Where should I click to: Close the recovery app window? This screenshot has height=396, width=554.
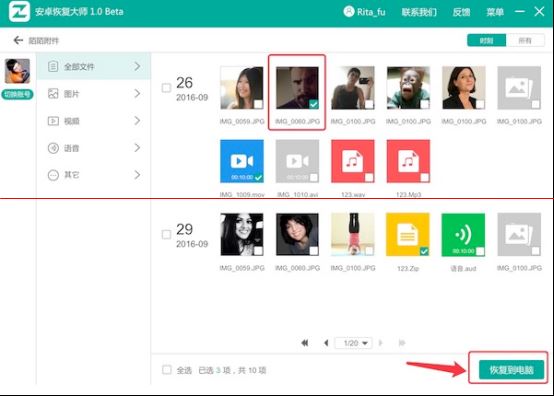(539, 12)
